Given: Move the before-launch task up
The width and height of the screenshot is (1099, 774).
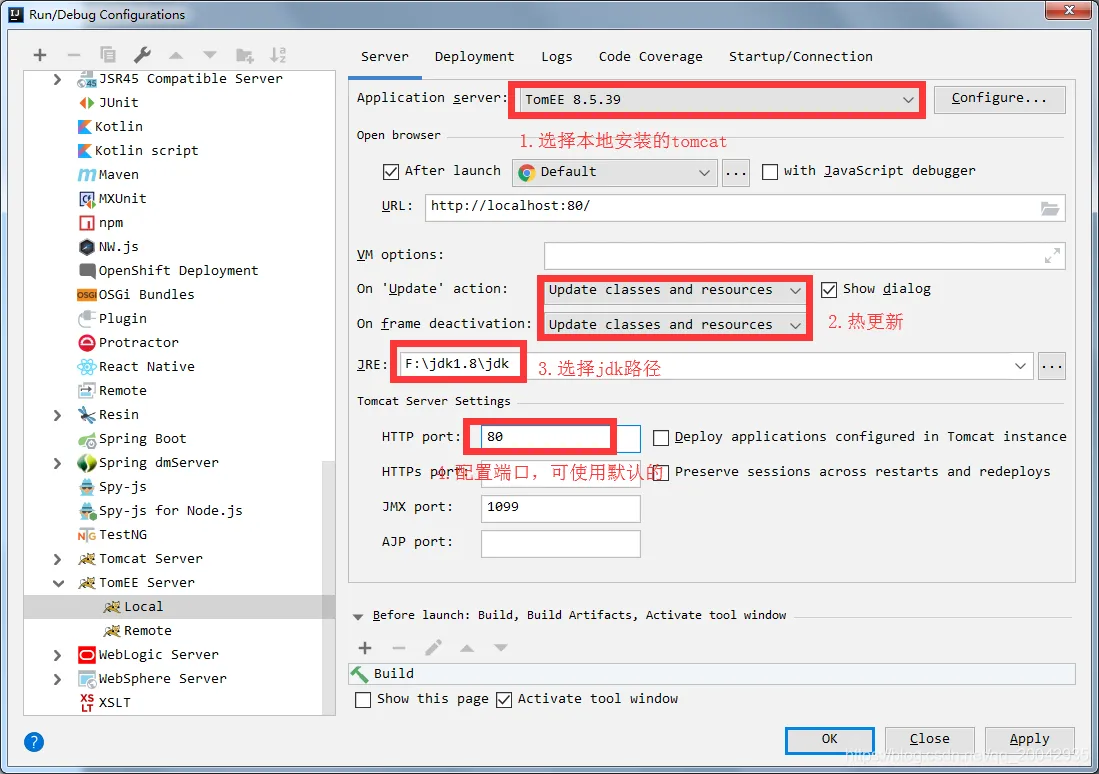Looking at the screenshot, I should (467, 649).
